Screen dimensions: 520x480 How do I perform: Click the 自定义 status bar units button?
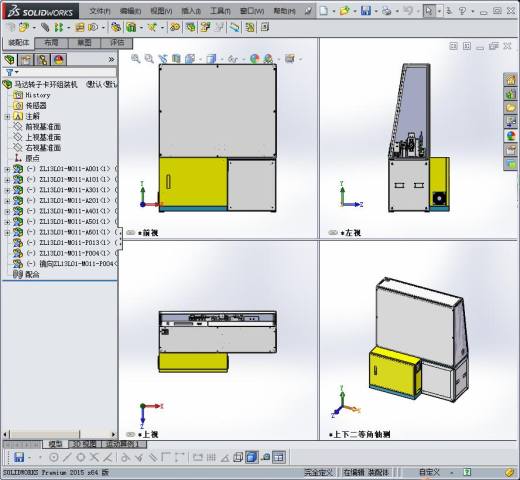(x=430, y=472)
